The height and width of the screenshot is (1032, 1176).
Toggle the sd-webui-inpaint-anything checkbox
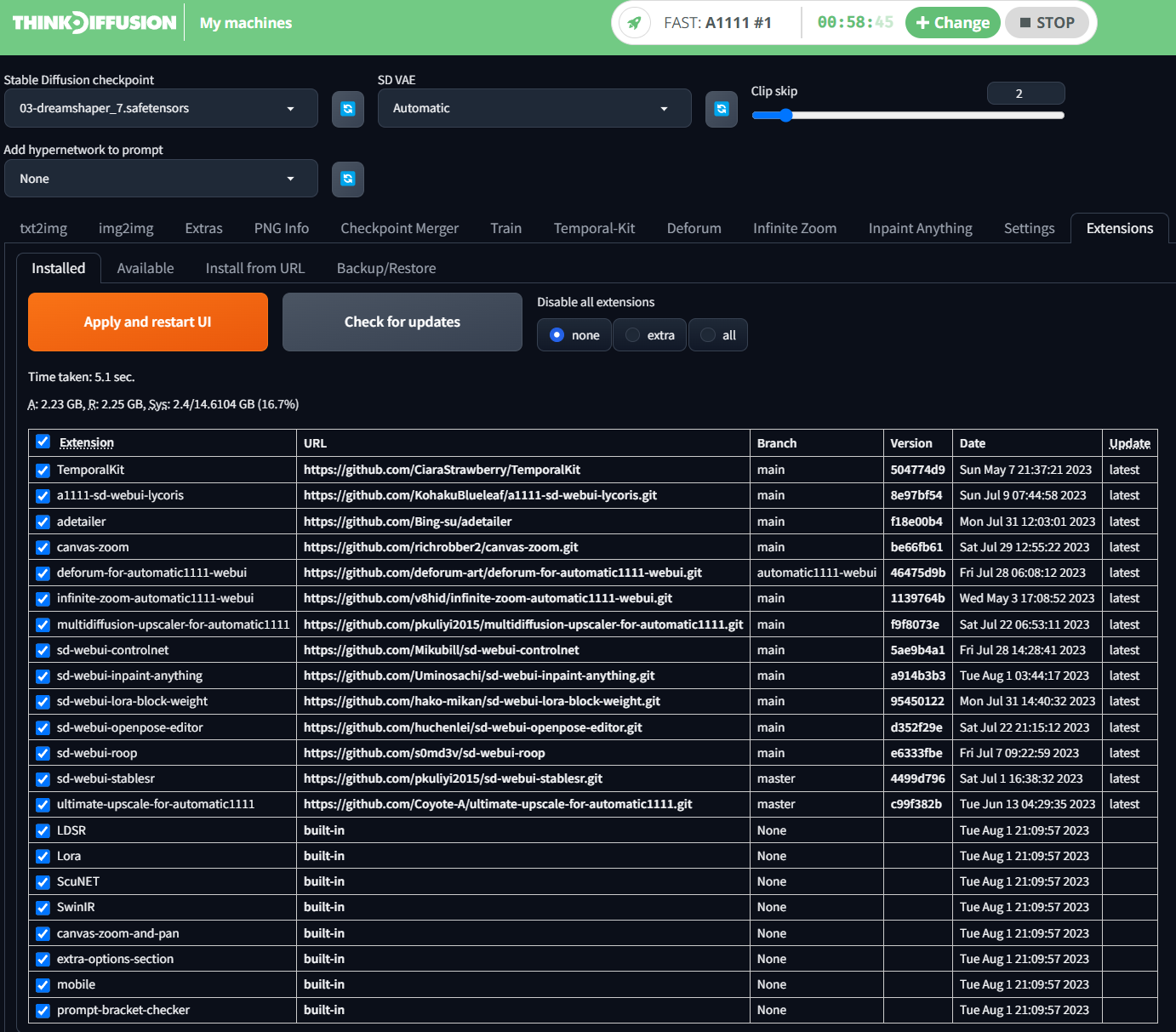[x=43, y=676]
